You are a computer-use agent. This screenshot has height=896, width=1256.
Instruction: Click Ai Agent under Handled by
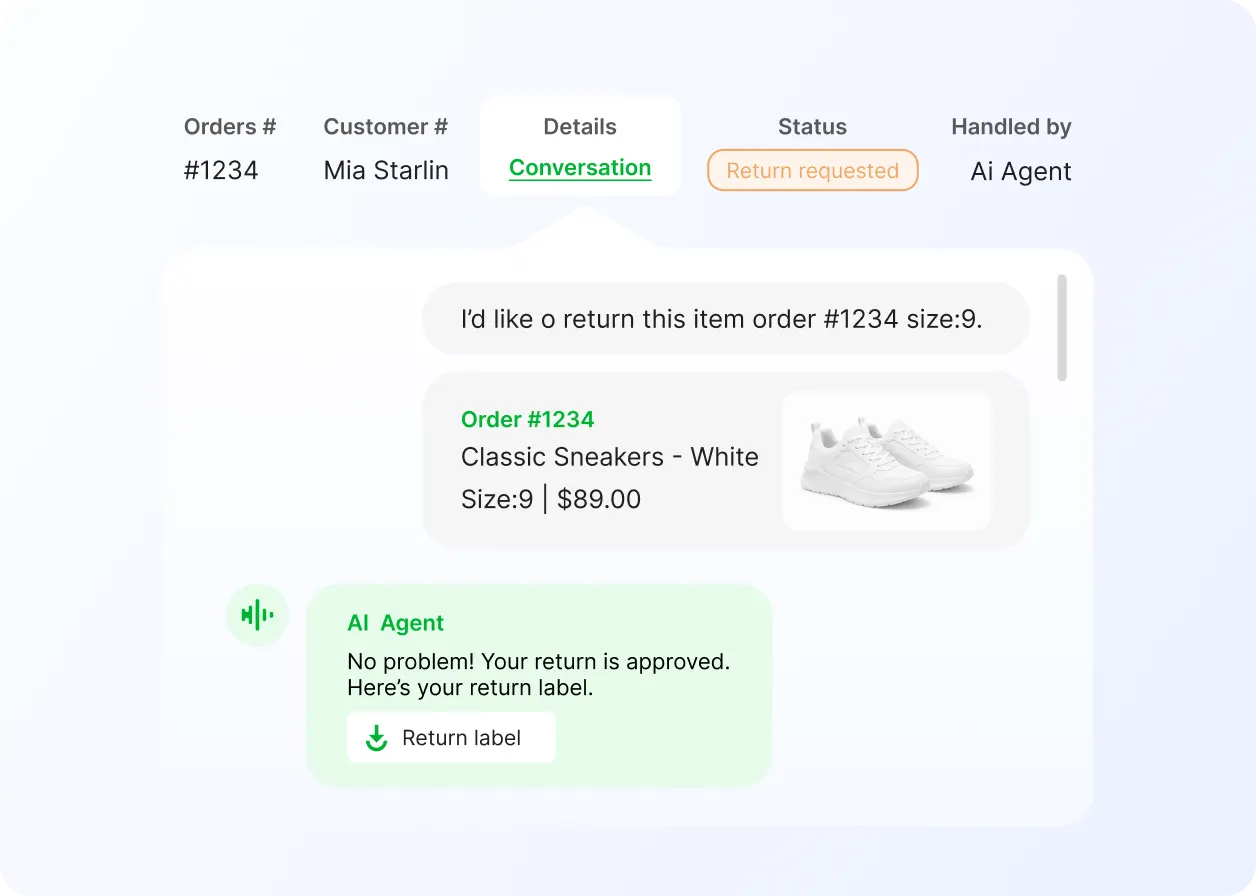click(1021, 171)
